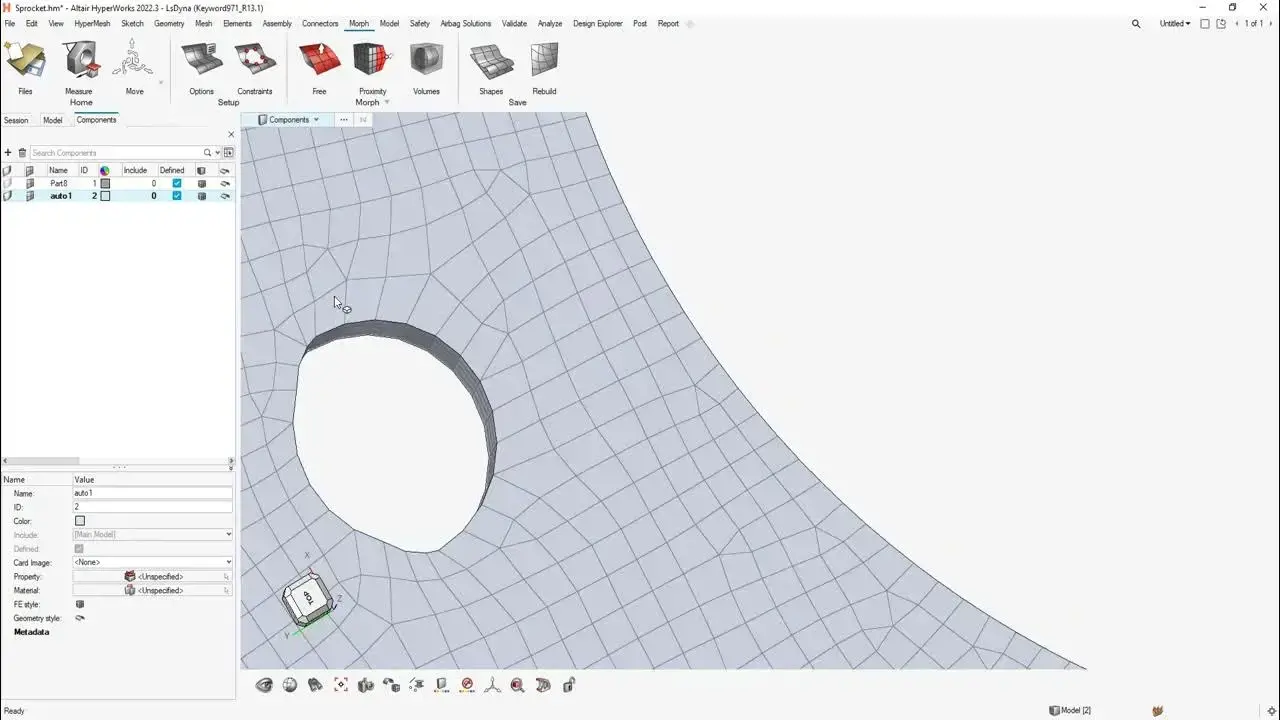The image size is (1280, 720).
Task: Add a new component with the plus icon
Action: (x=8, y=153)
